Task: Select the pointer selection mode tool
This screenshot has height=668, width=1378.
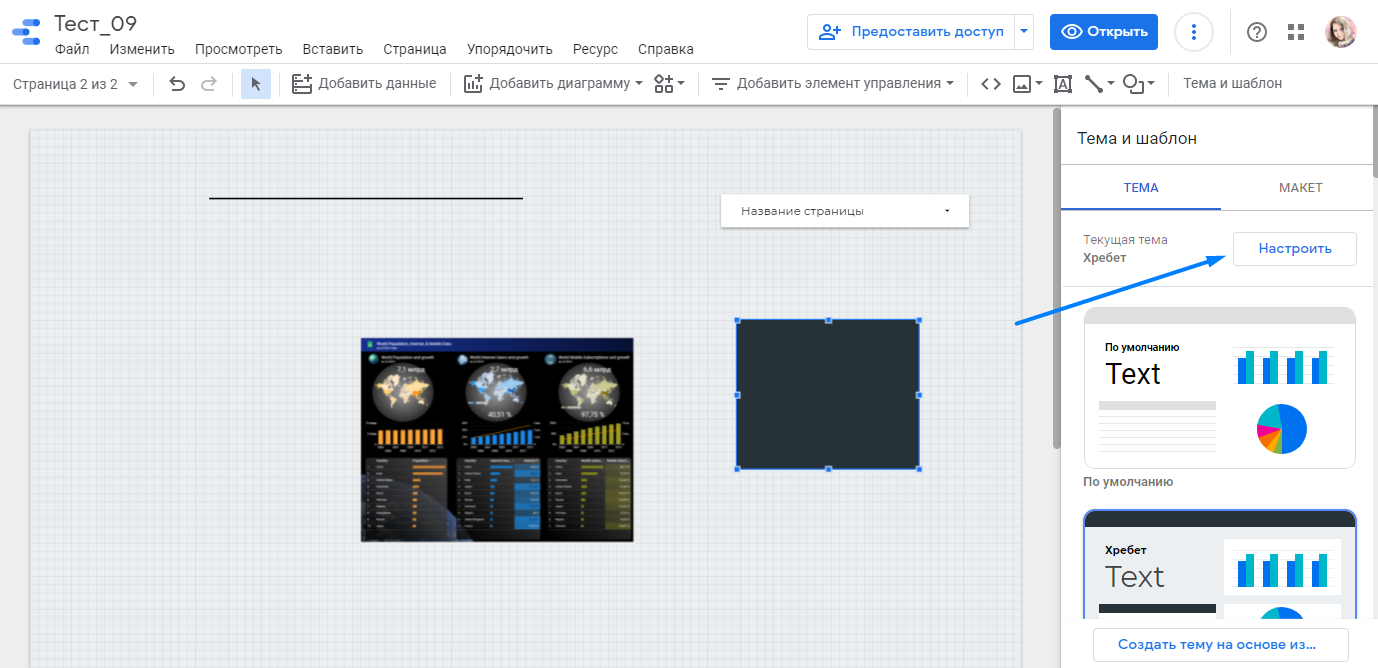Action: [256, 84]
